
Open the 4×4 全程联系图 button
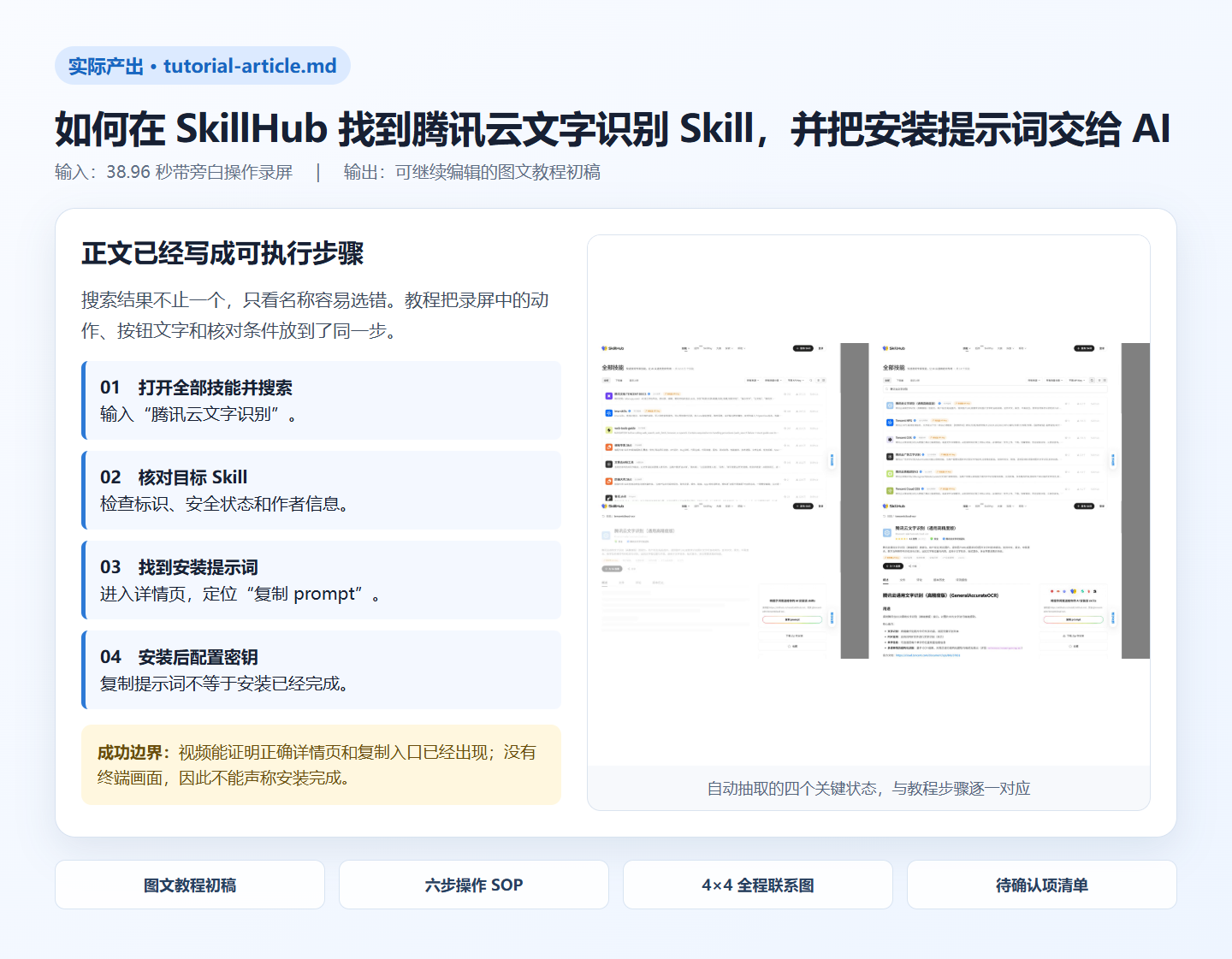(x=758, y=885)
